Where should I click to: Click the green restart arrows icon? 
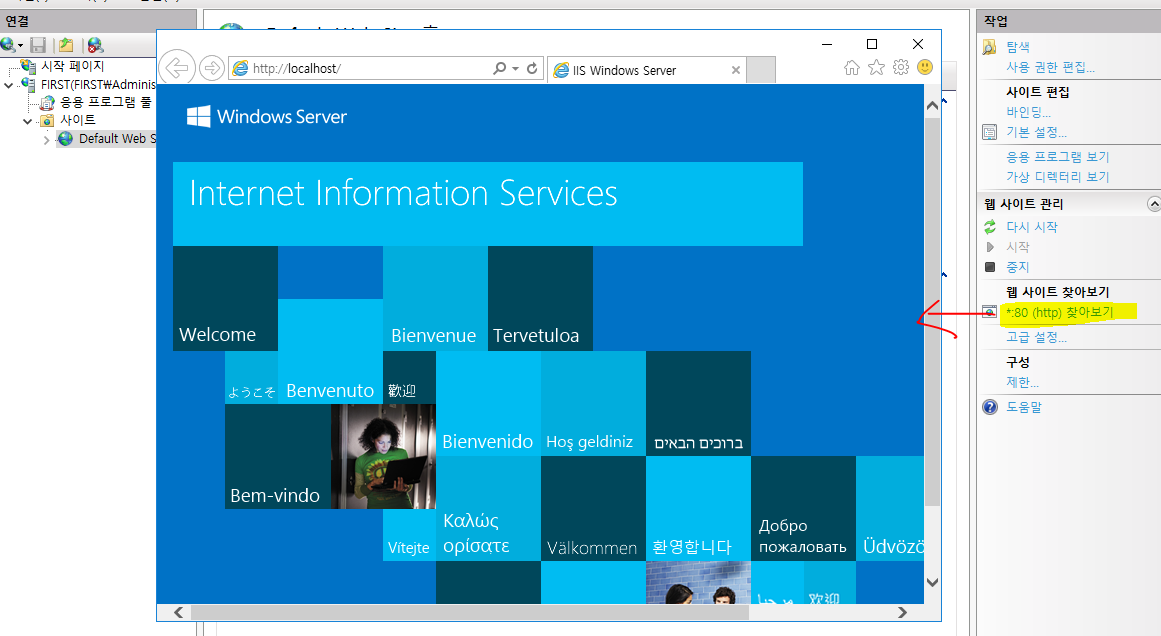[x=990, y=227]
